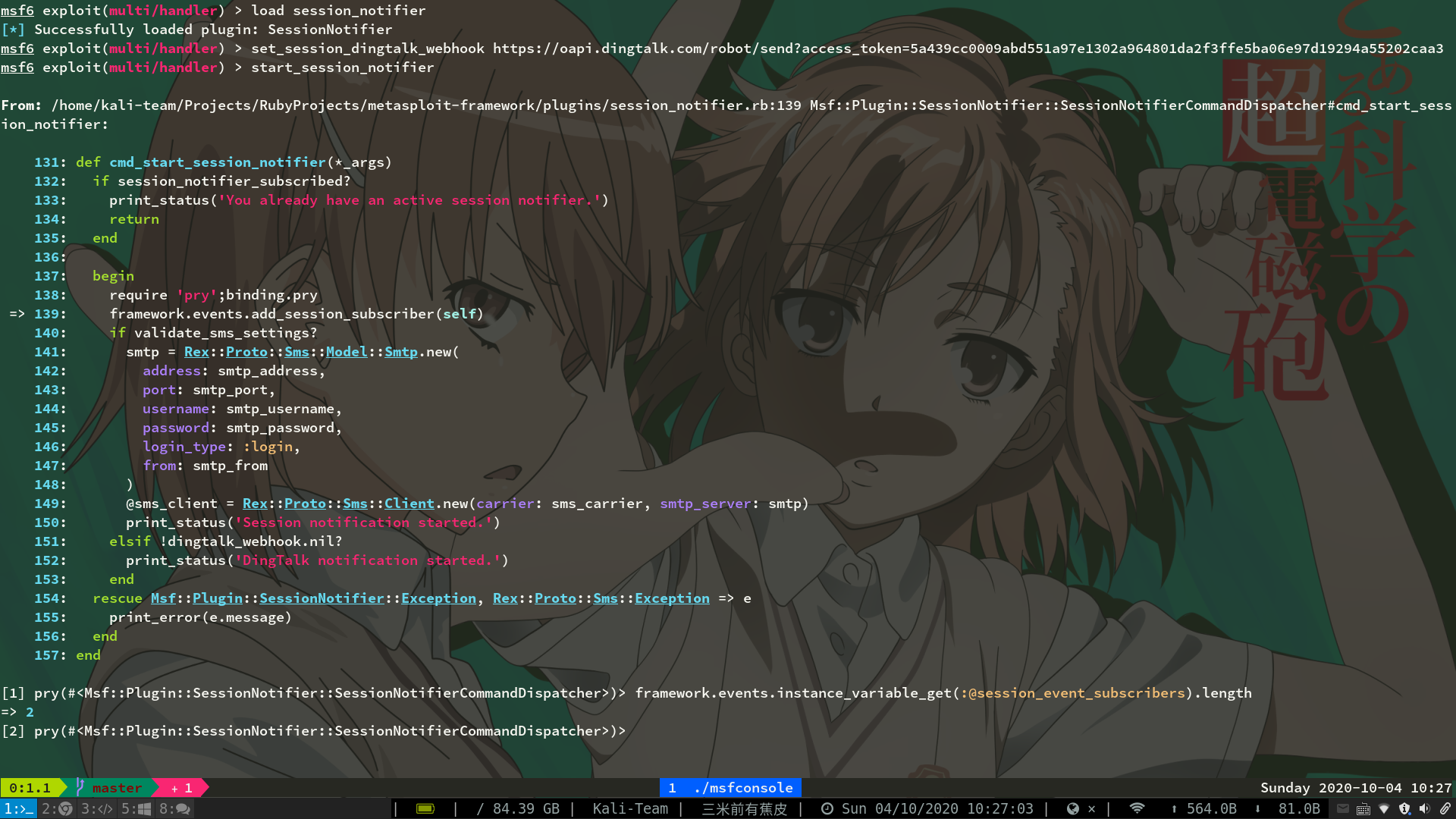Click the pry result value '2'
Image resolution: width=1456 pixels, height=819 pixels.
(30, 712)
